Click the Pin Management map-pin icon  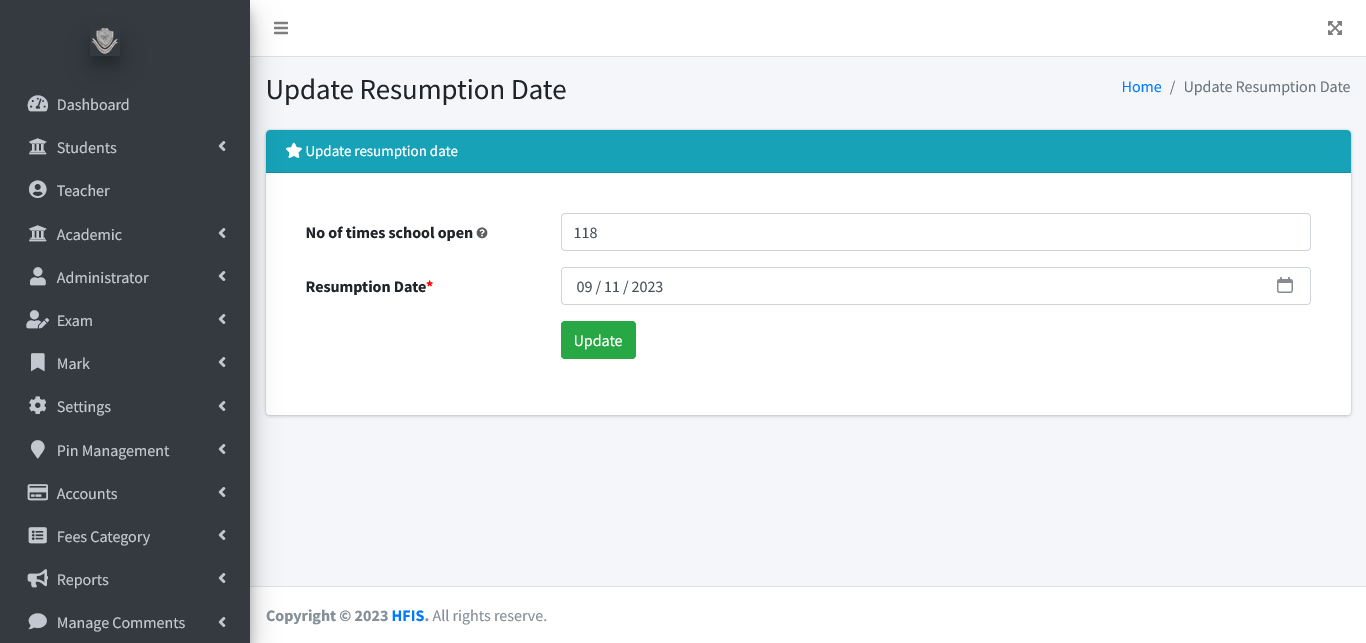click(38, 450)
